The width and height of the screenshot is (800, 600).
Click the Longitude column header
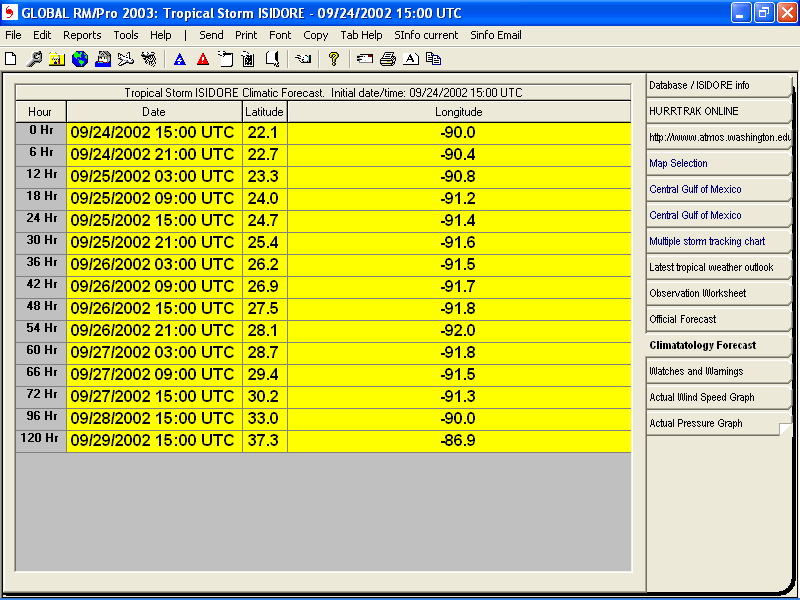[x=459, y=112]
